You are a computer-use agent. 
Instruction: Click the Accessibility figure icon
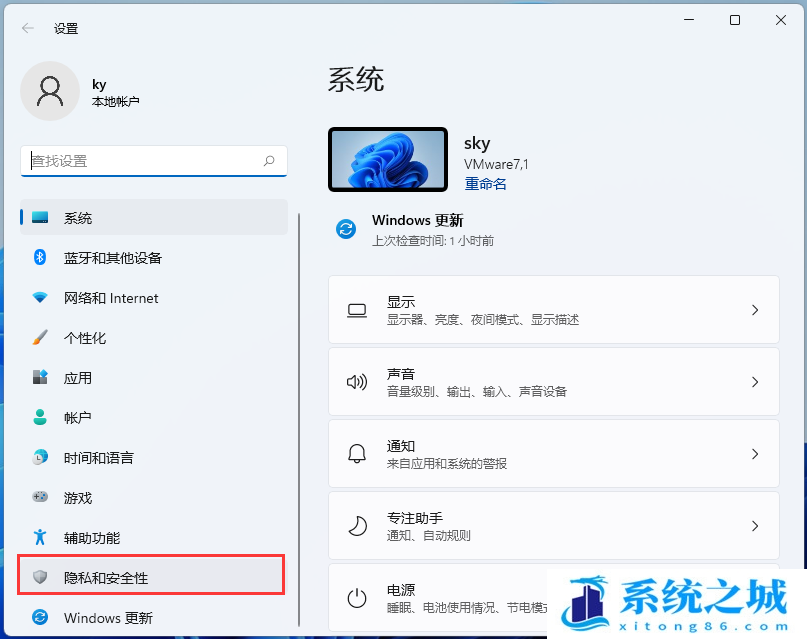click(x=40, y=538)
